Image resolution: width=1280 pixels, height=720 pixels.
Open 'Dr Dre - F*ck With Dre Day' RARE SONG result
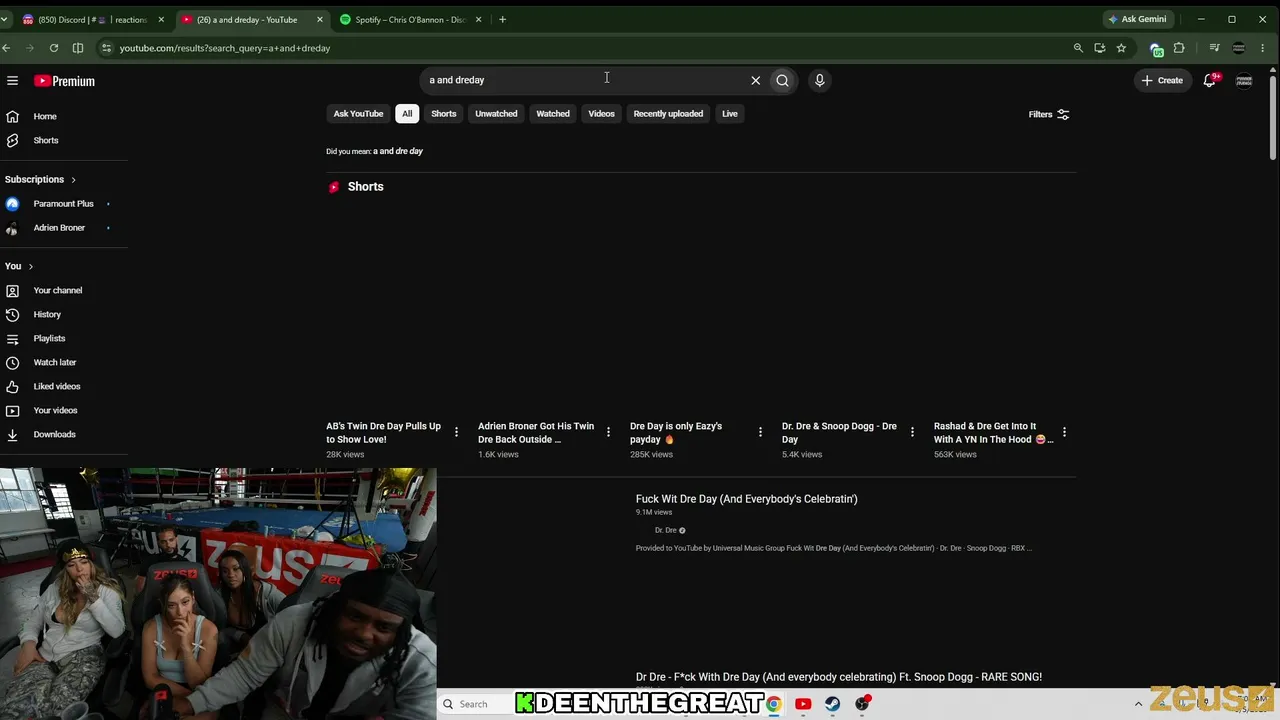point(839,677)
